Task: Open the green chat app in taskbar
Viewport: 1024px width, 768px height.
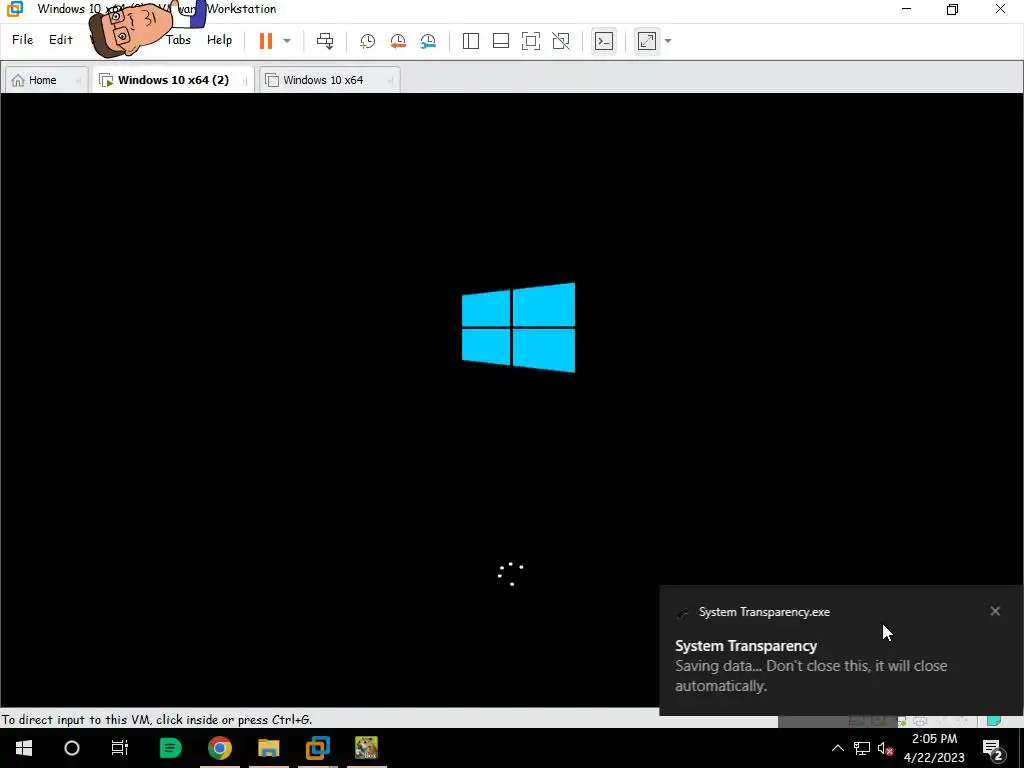Action: (x=170, y=748)
